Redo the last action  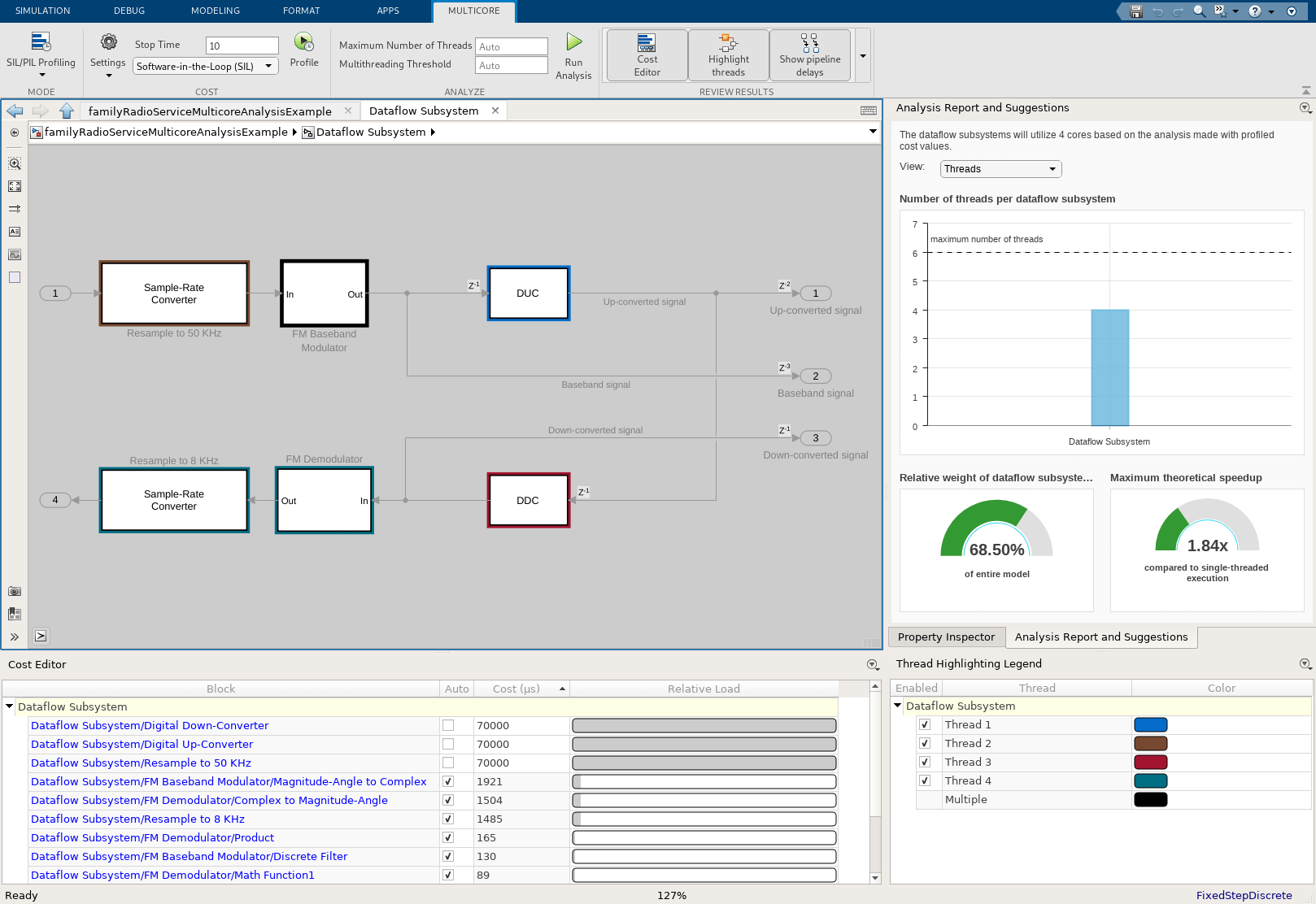1178,11
